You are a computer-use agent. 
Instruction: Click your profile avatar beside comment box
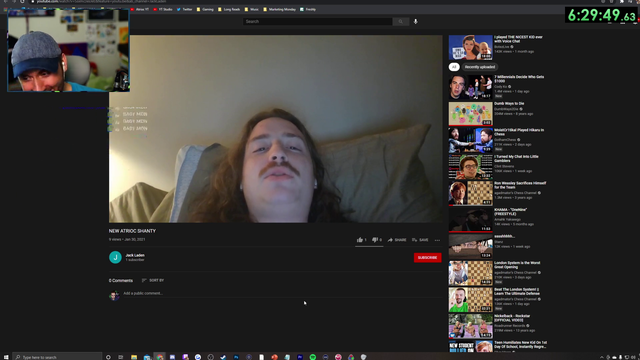(x=114, y=295)
